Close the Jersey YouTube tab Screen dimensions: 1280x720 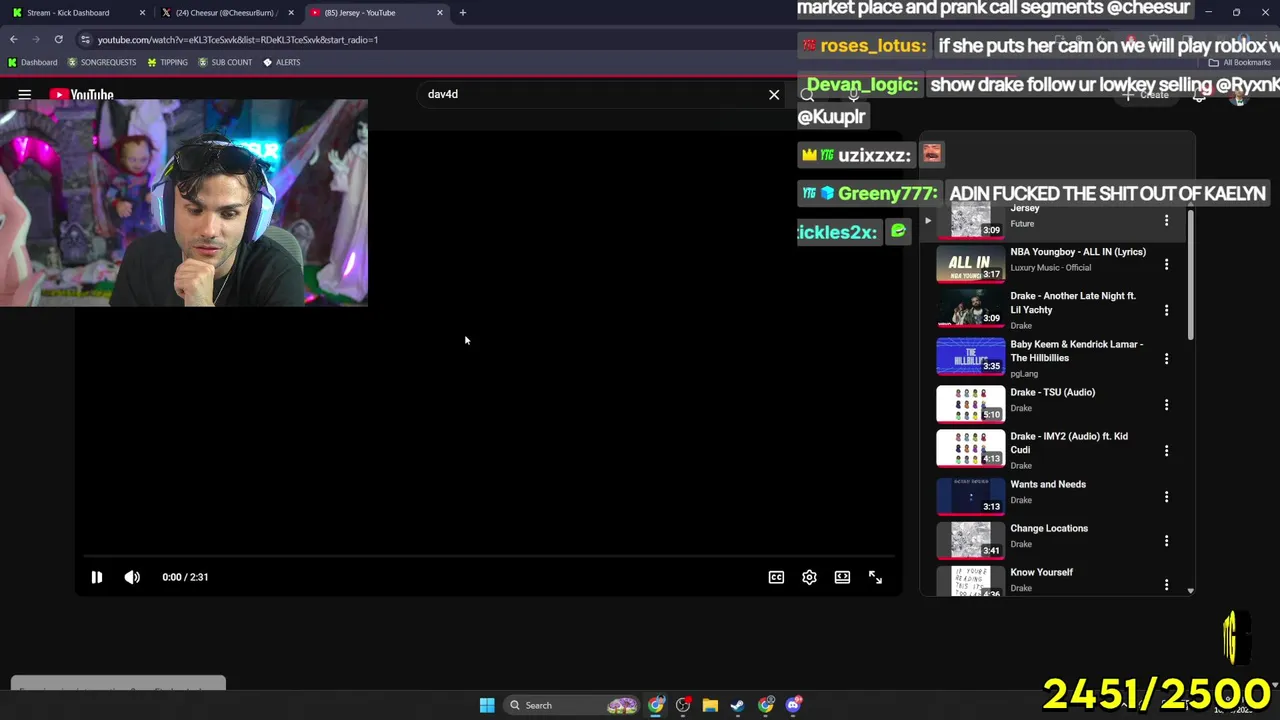click(440, 13)
